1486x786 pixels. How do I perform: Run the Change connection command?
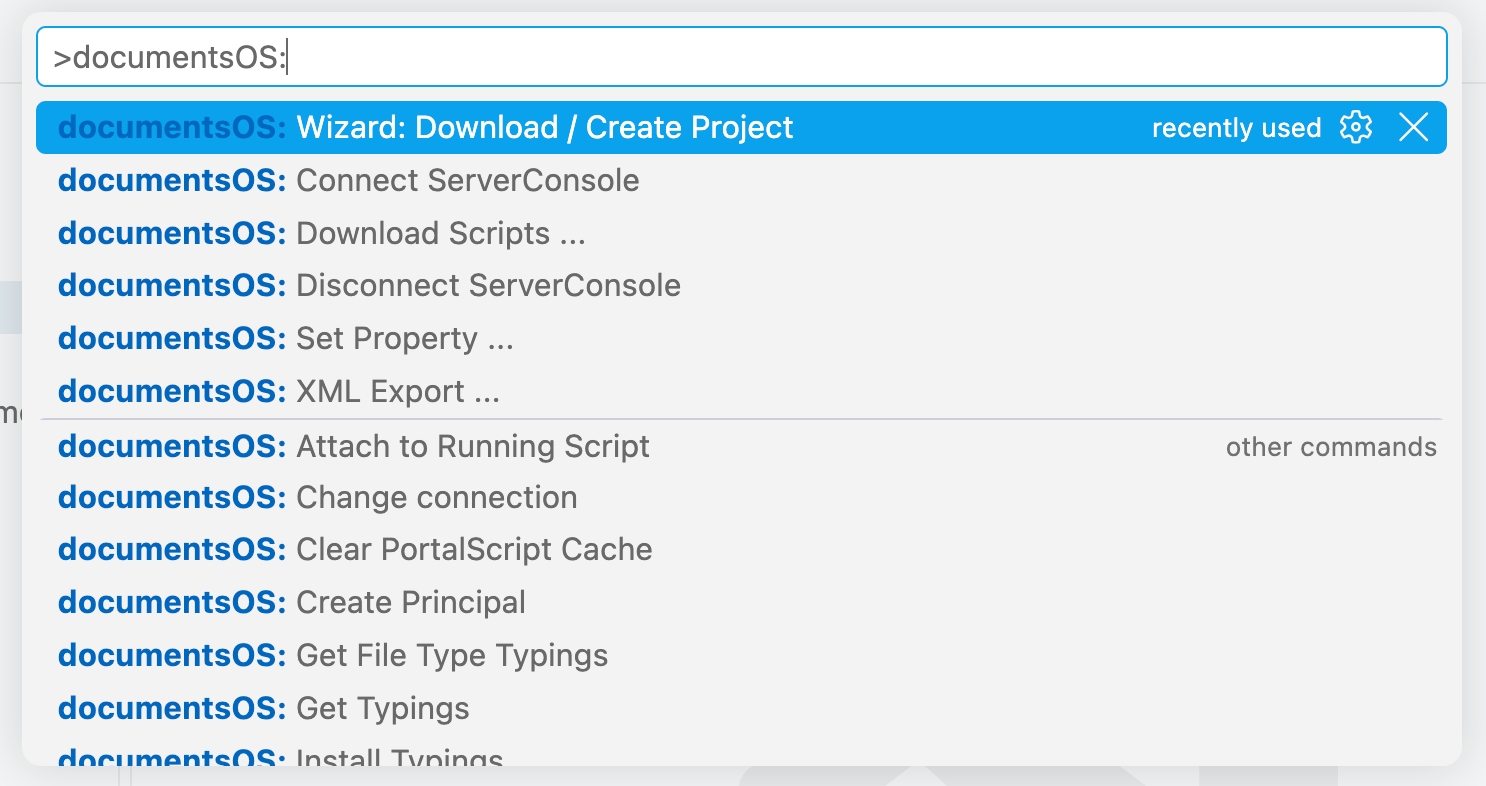[x=741, y=497]
